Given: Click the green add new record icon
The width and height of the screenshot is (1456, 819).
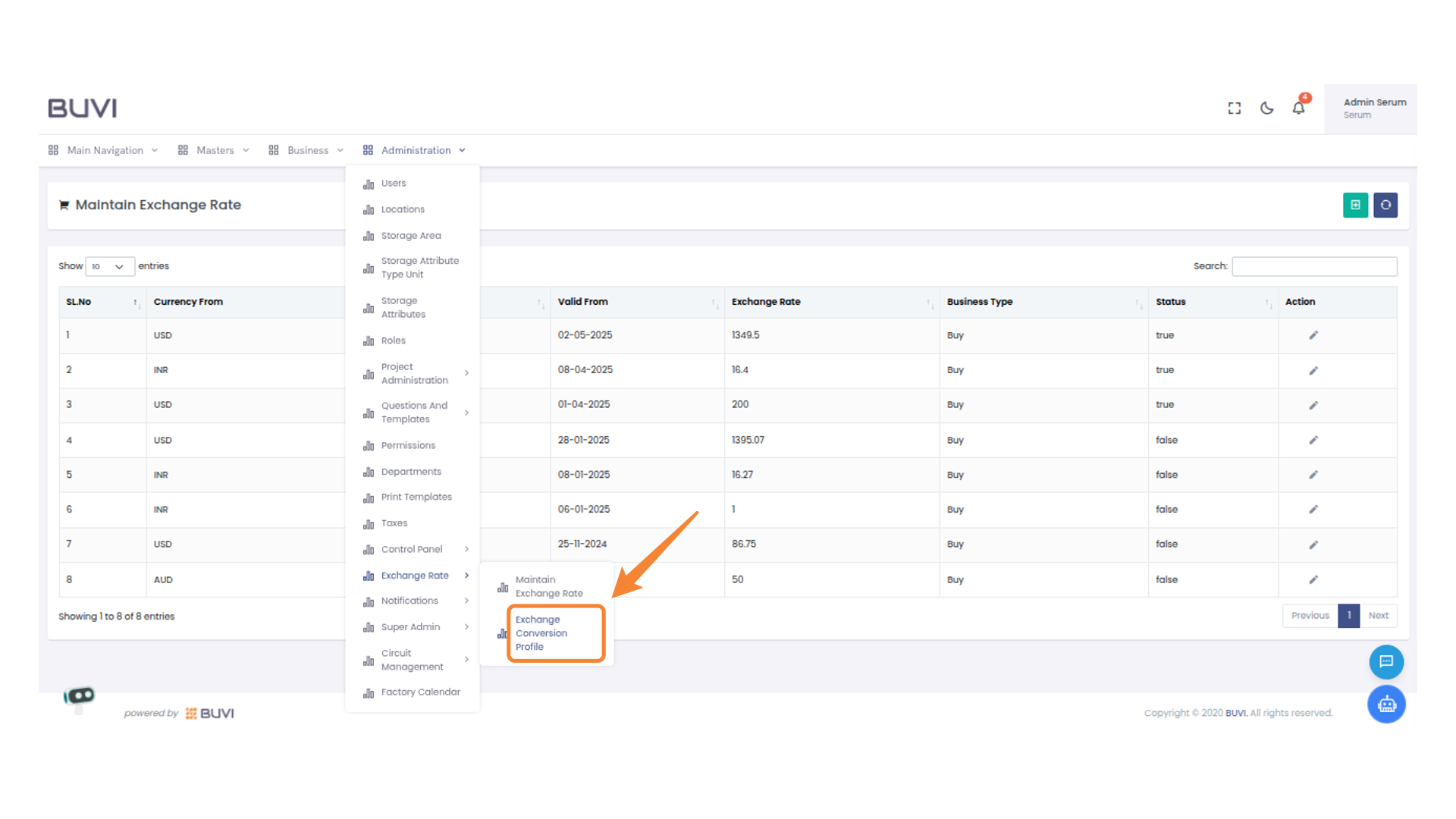Looking at the screenshot, I should (x=1355, y=205).
